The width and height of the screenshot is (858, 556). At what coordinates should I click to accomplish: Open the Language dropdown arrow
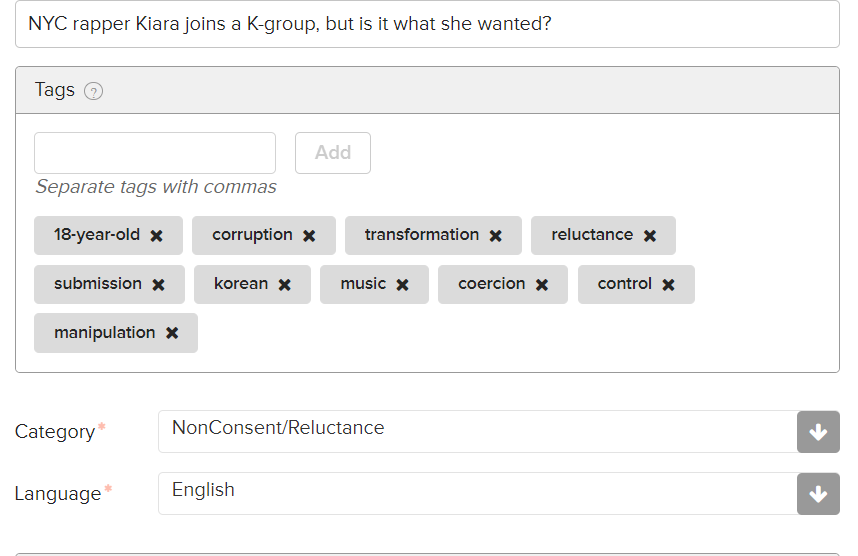click(818, 494)
